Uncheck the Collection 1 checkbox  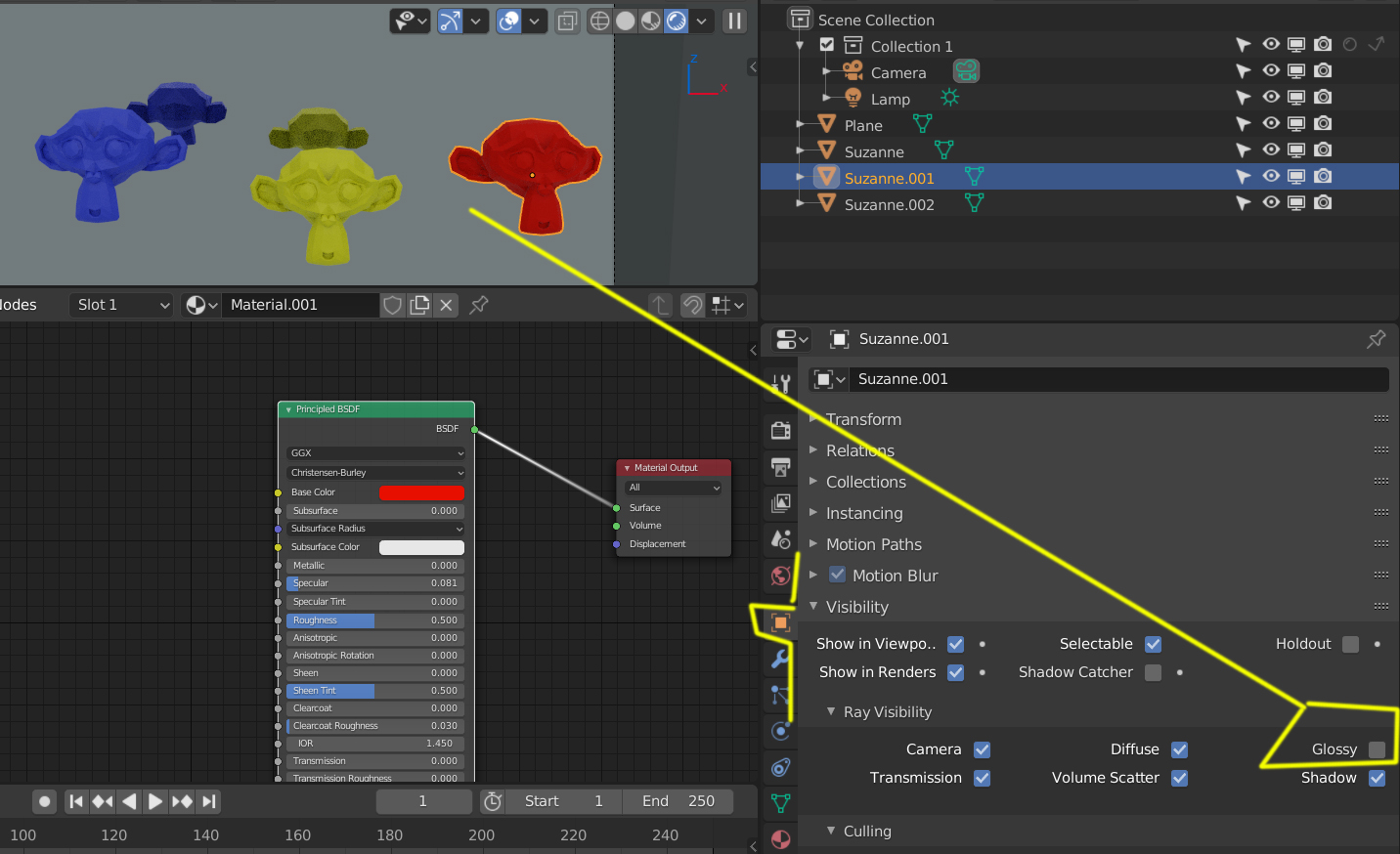(827, 45)
